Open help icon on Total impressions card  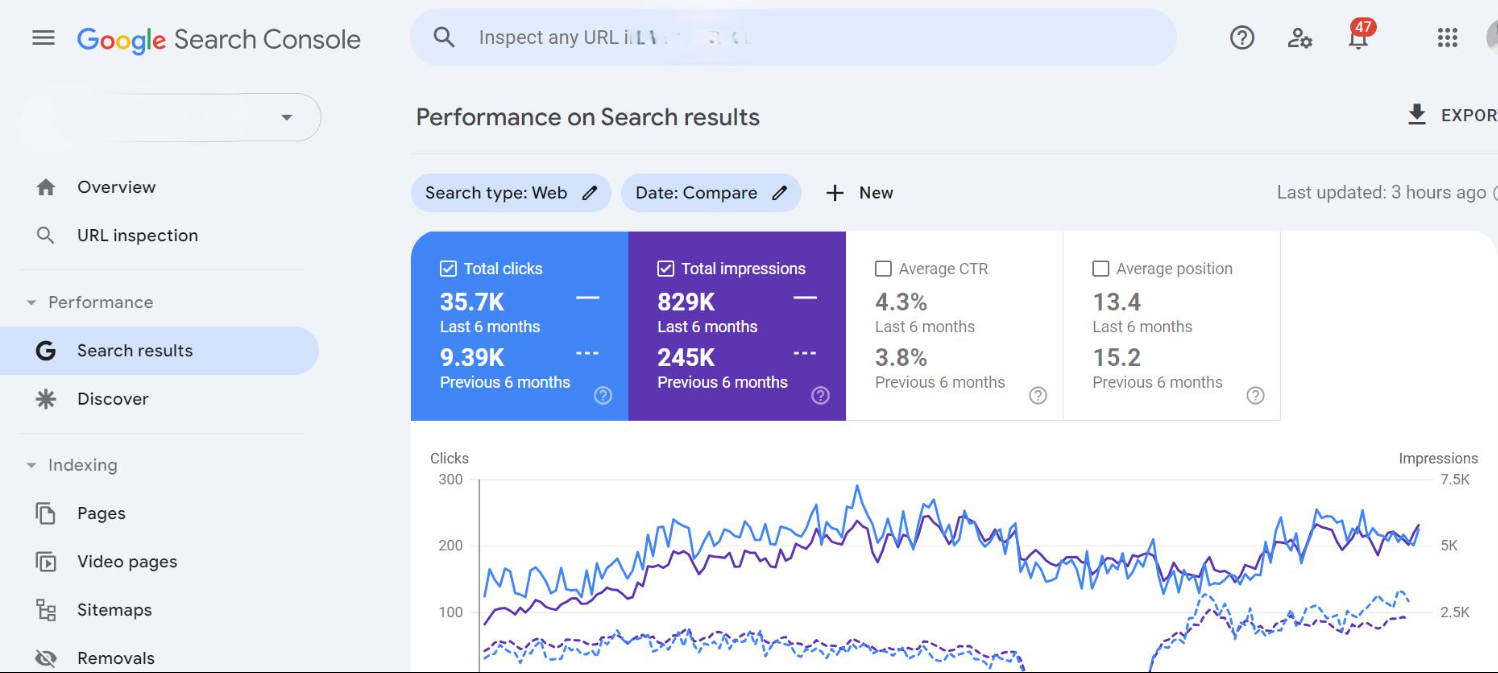(821, 395)
